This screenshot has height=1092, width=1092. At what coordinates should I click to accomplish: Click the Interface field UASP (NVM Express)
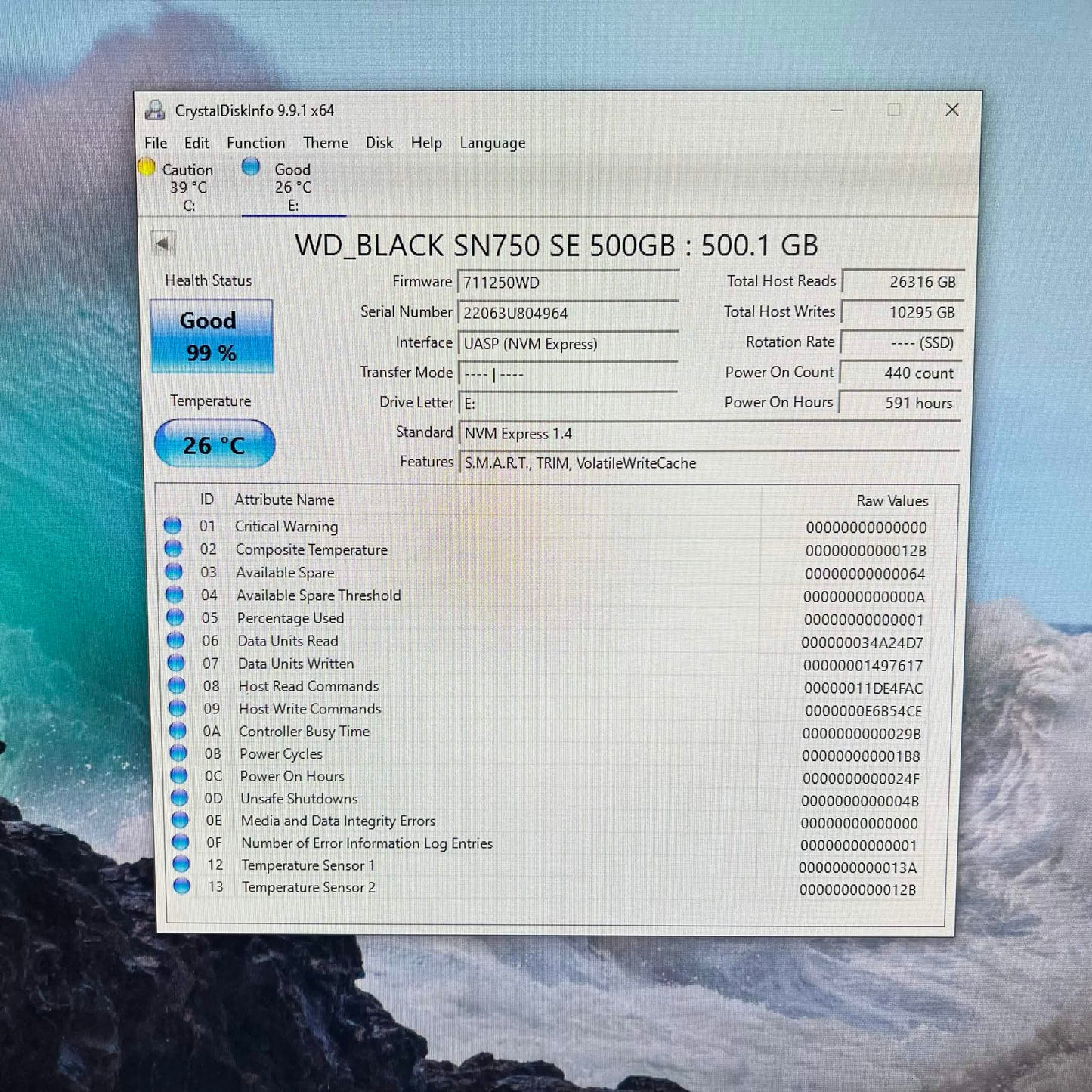tap(568, 343)
